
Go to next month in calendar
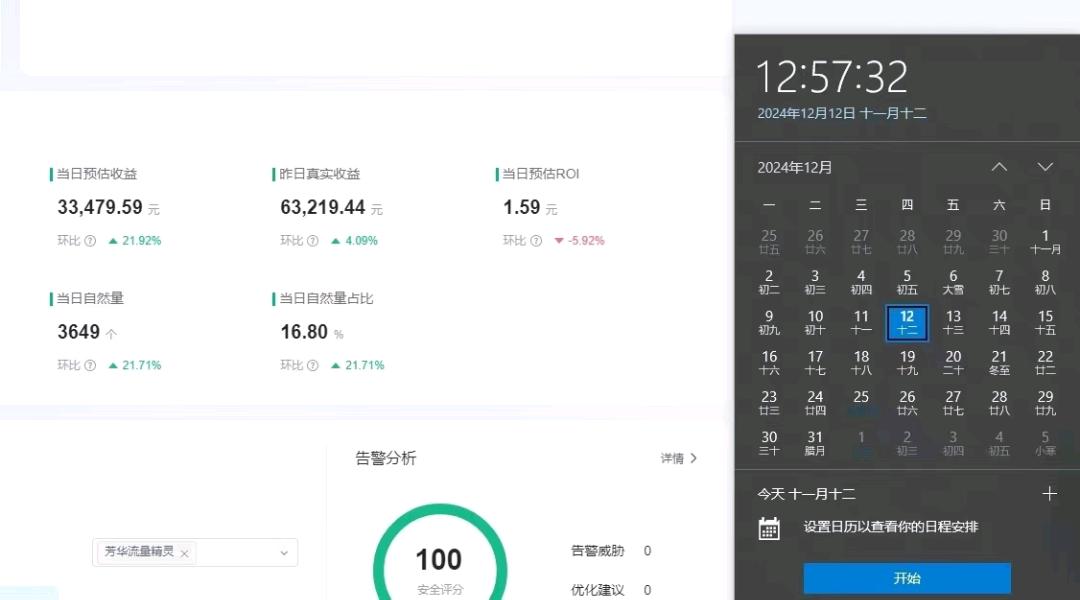coord(1045,167)
